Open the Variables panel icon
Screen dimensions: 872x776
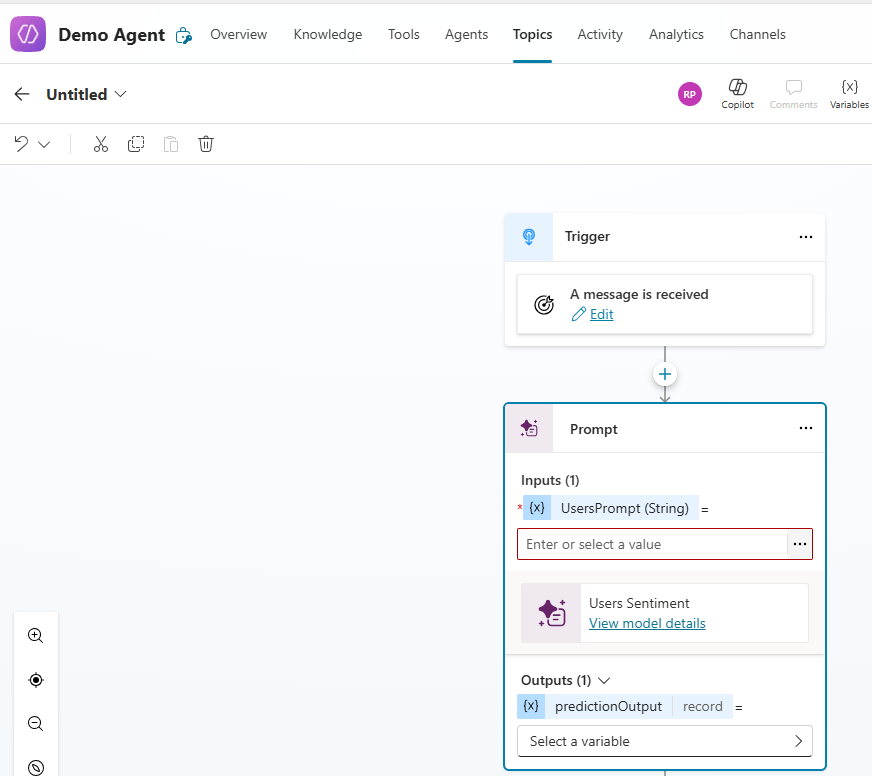pos(849,93)
